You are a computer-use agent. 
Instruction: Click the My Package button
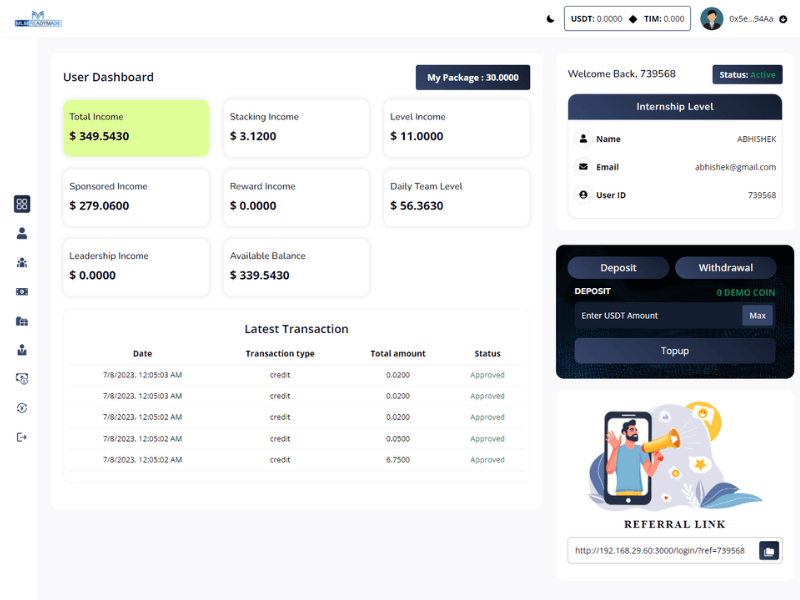coord(473,78)
